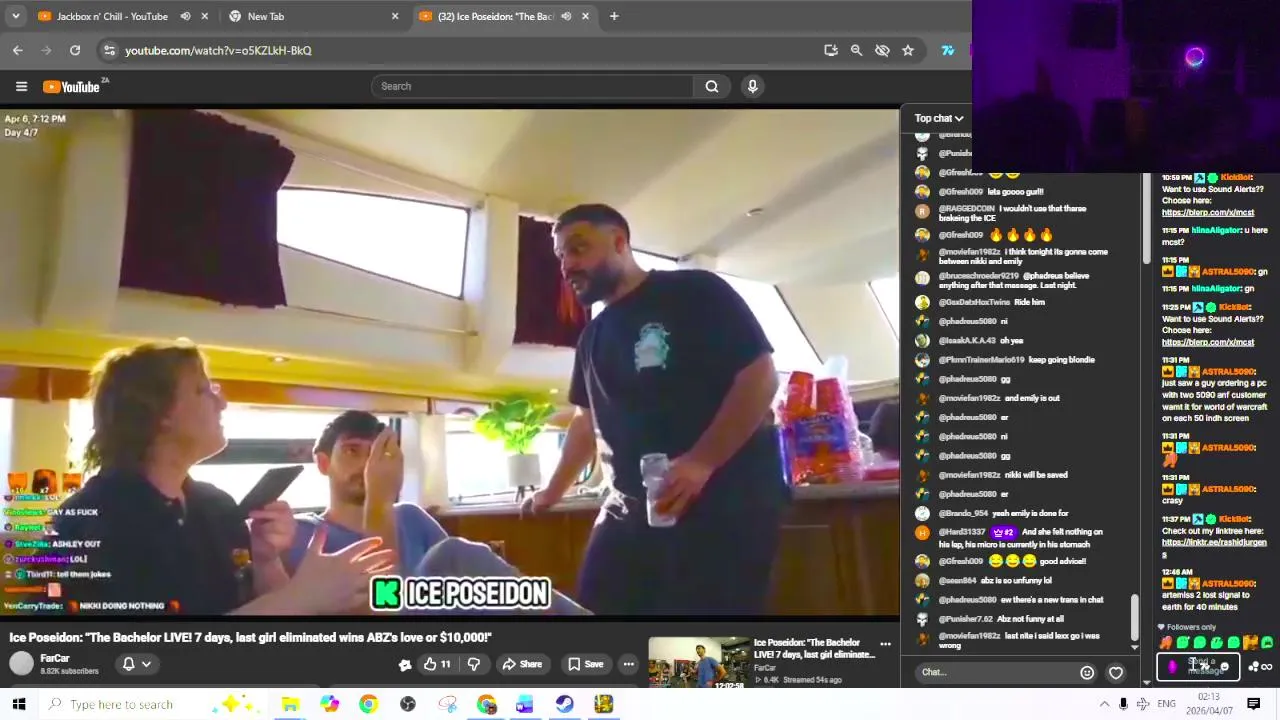Open the Windows Start menu
Image resolution: width=1280 pixels, height=720 pixels.
coord(18,704)
